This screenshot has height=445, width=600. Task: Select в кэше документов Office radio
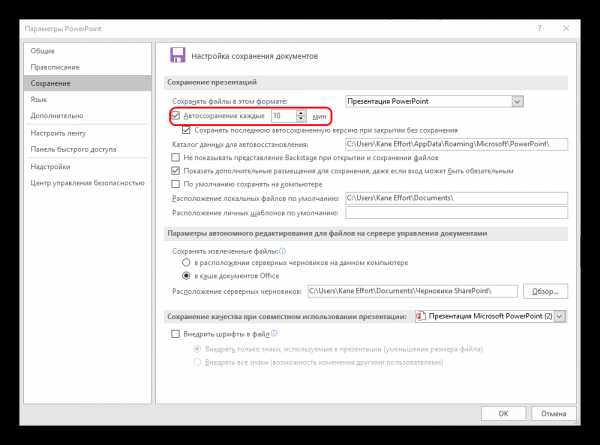coord(186,275)
